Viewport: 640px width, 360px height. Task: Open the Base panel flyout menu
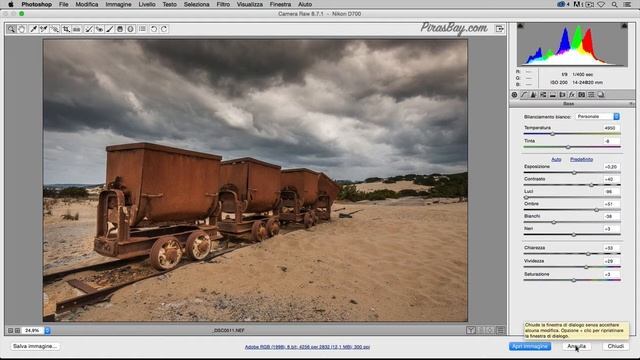(632, 104)
